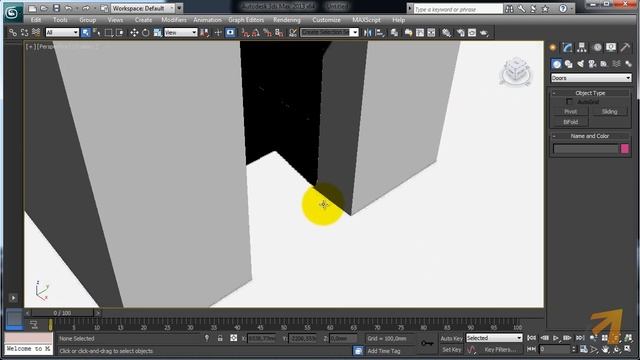Open the selection filter All dropdown
Viewport: 640px width, 360px height.
point(62,33)
